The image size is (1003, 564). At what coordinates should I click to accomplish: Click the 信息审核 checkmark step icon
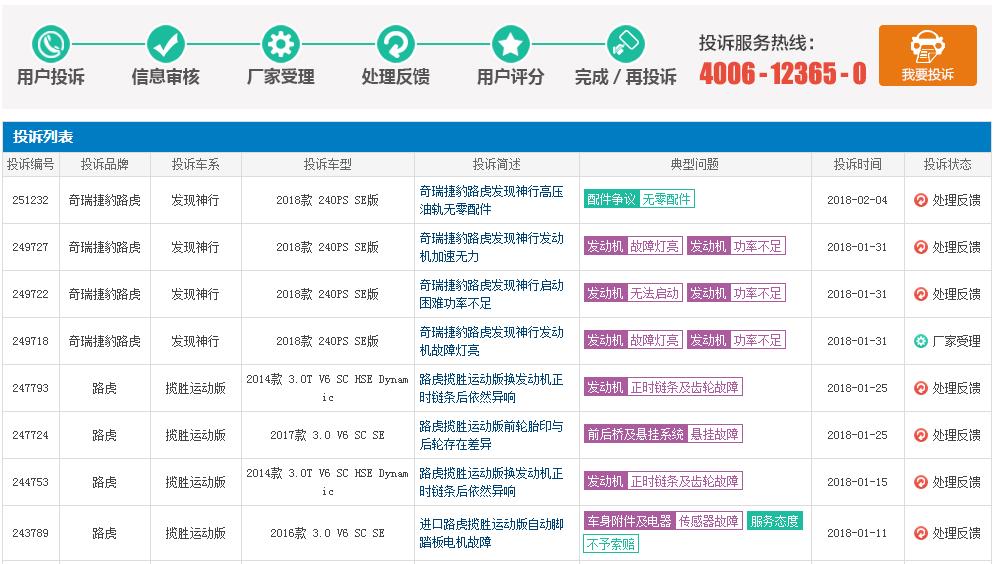[166, 44]
